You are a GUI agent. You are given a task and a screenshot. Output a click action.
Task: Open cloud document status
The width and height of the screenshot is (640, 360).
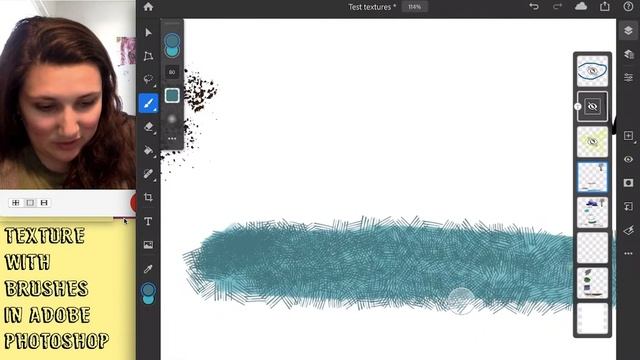(x=581, y=7)
